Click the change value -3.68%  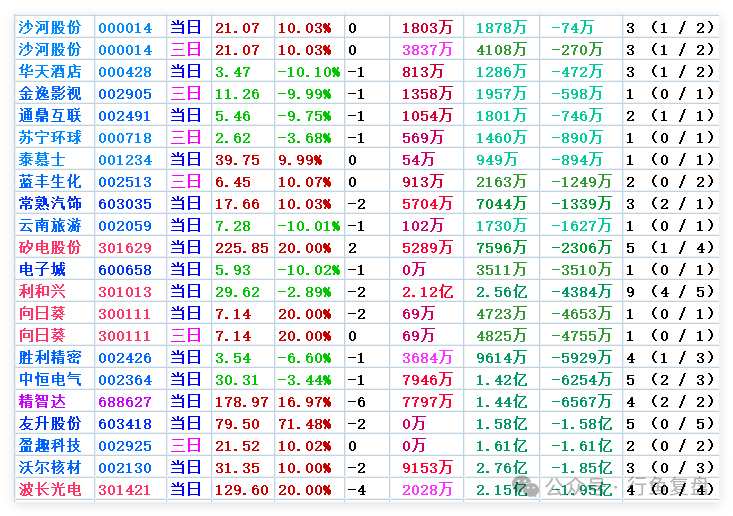click(304, 138)
